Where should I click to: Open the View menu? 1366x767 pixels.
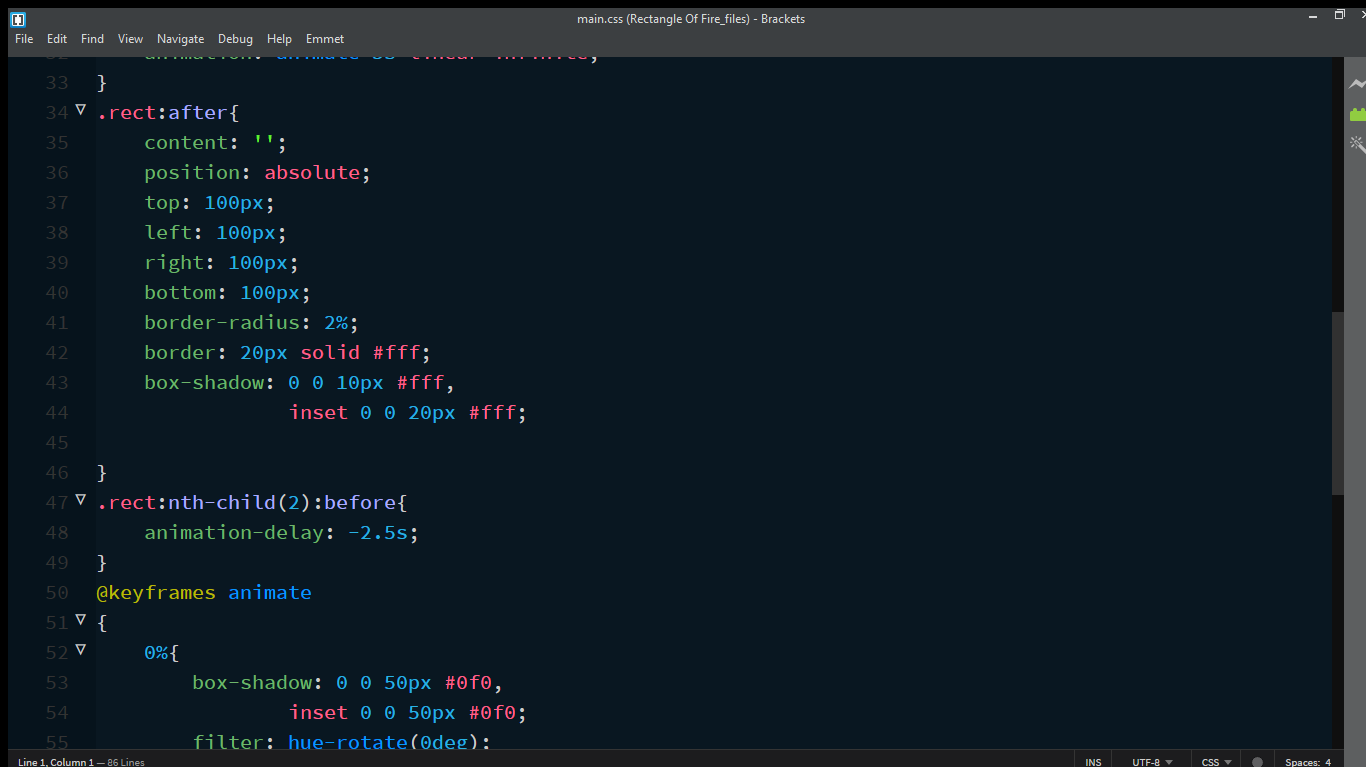(130, 39)
